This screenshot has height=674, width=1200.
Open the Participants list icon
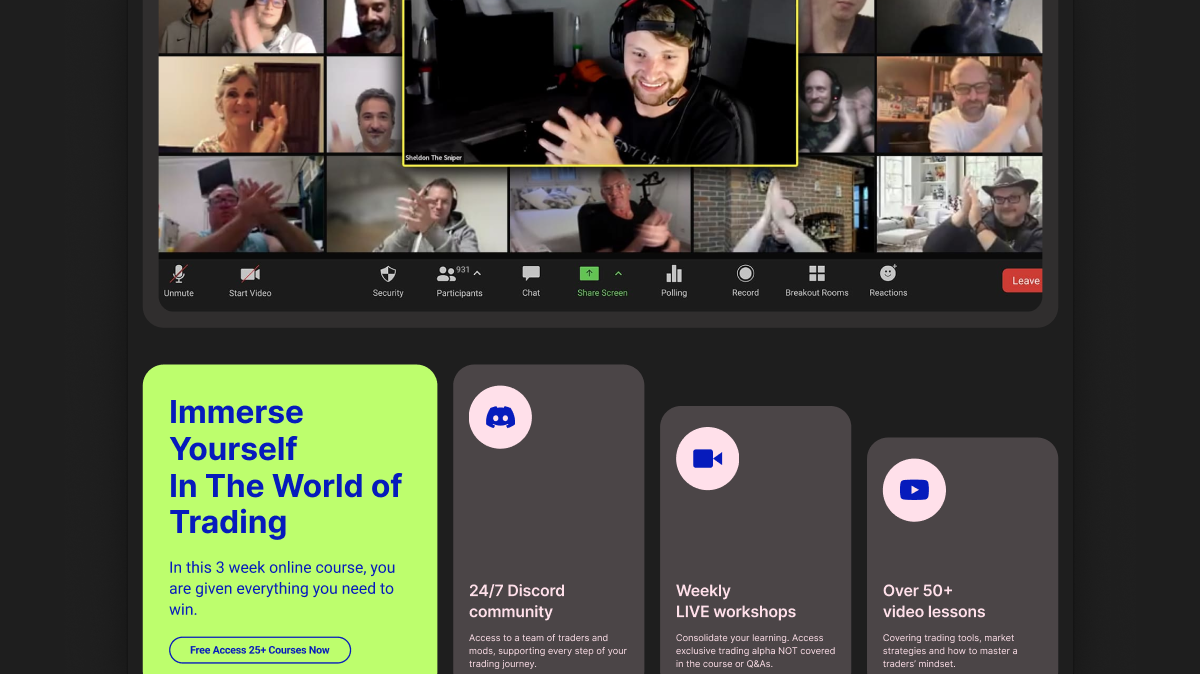pyautogui.click(x=446, y=274)
